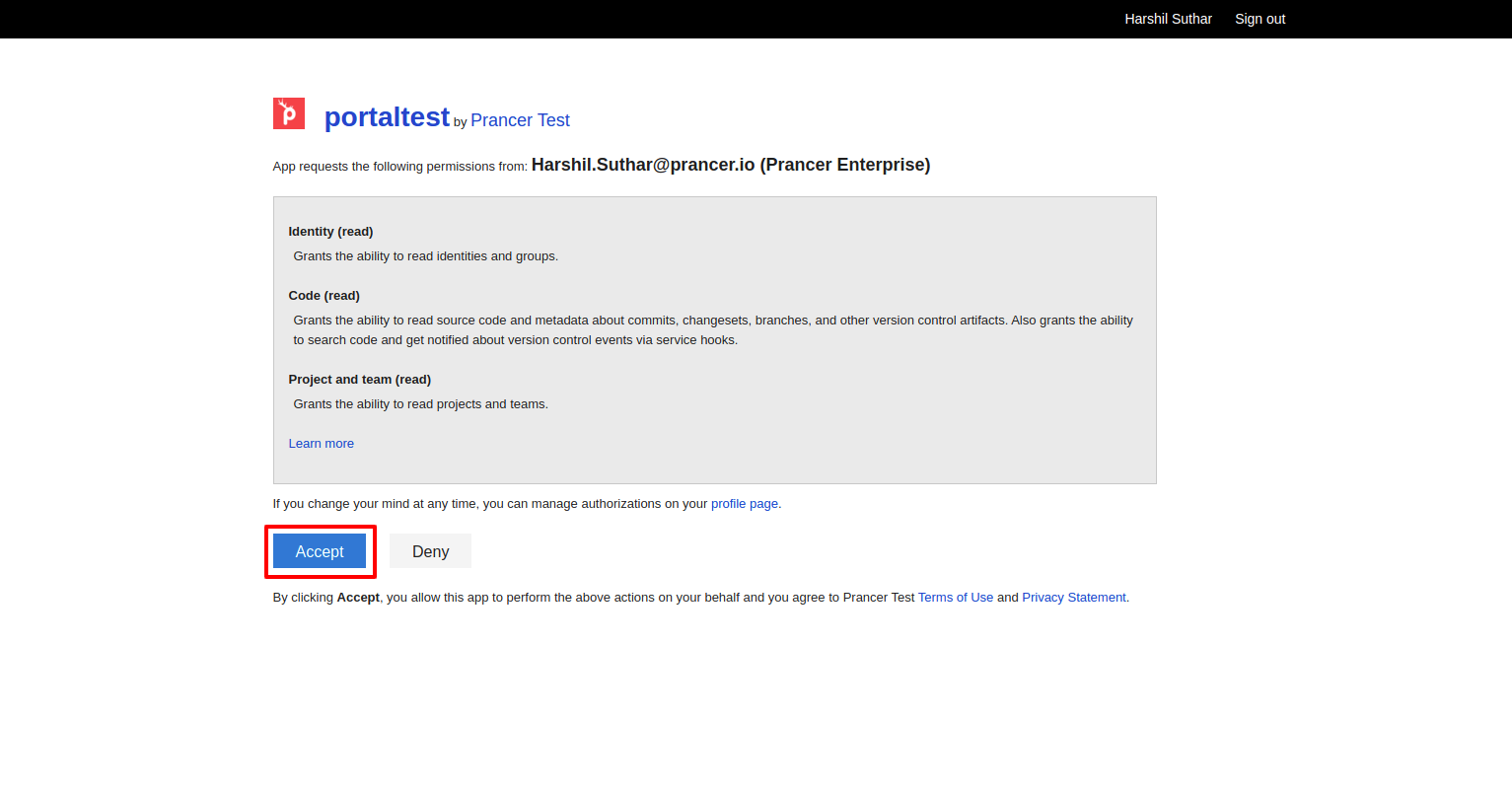1512x788 pixels.
Task: Click the Harshil Suthar user name
Action: 1168,19
